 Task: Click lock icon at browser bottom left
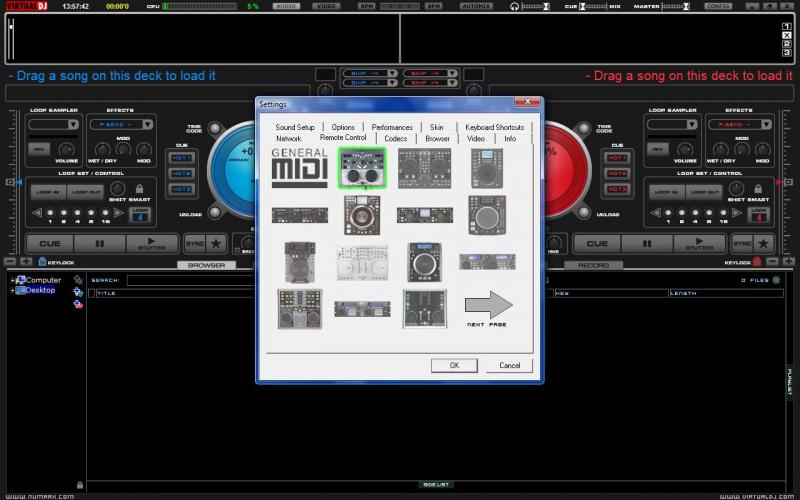[x=80, y=485]
